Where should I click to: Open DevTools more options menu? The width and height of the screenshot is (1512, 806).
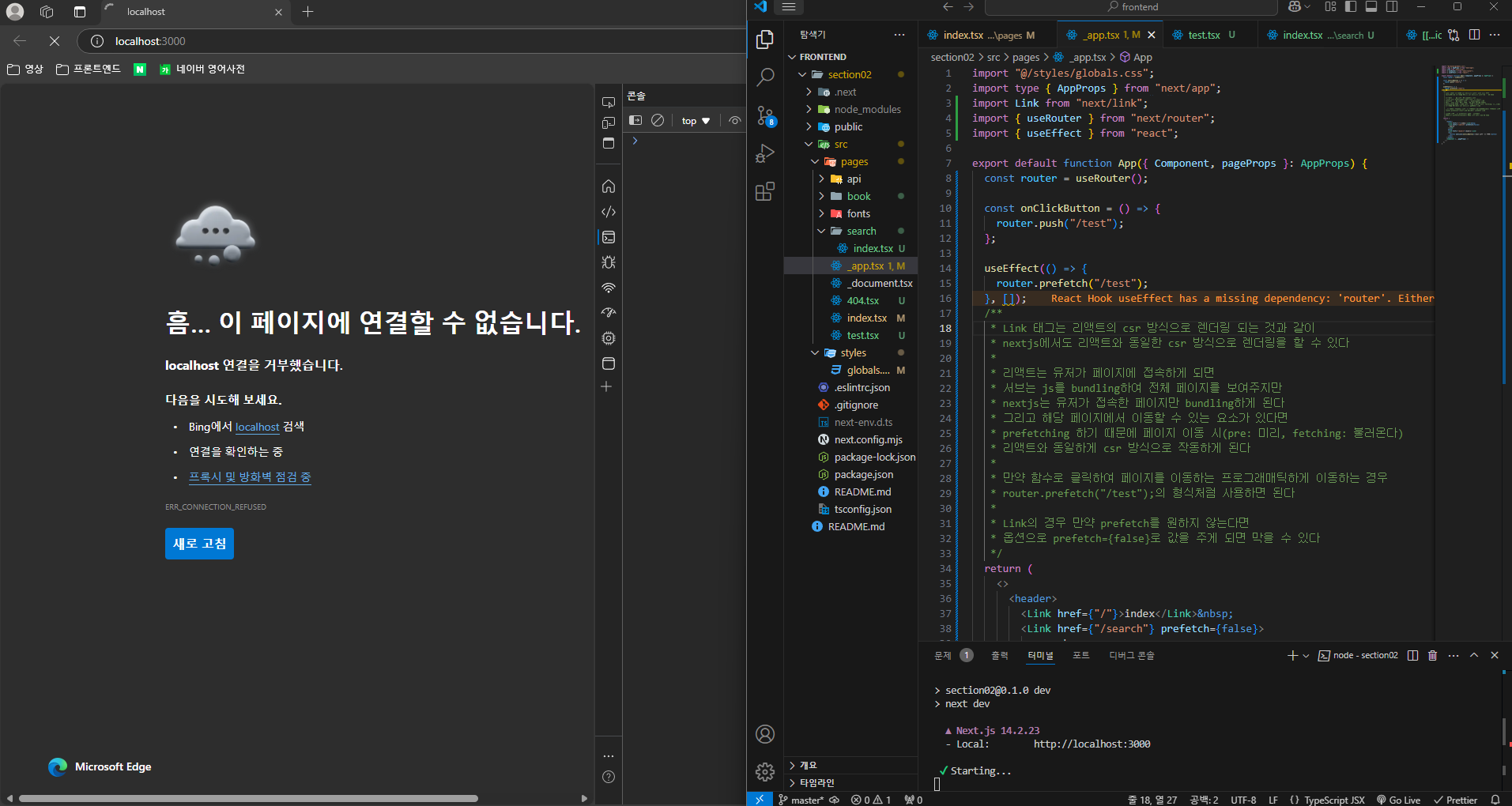(x=609, y=756)
